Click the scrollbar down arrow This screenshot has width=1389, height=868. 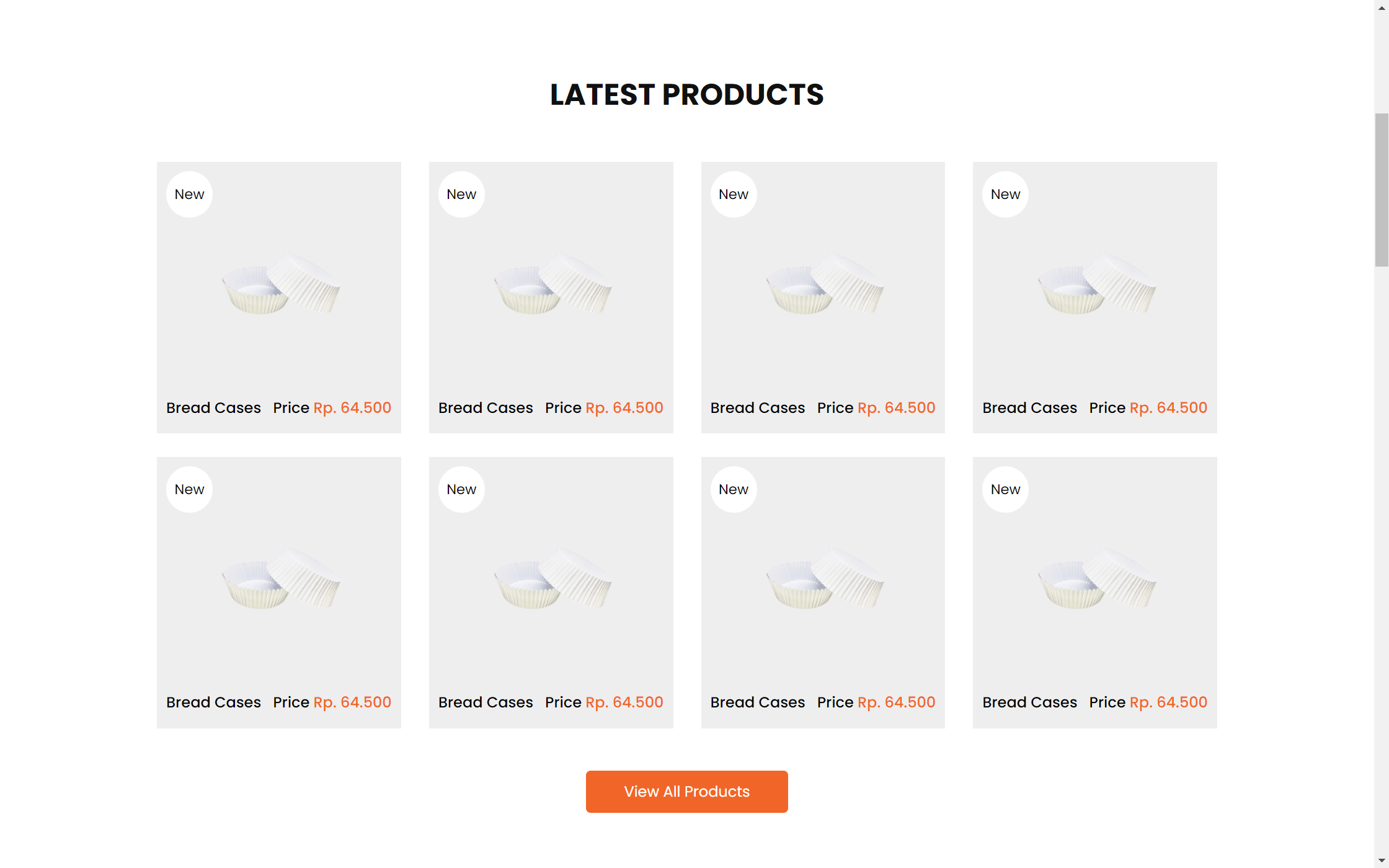click(x=1382, y=861)
